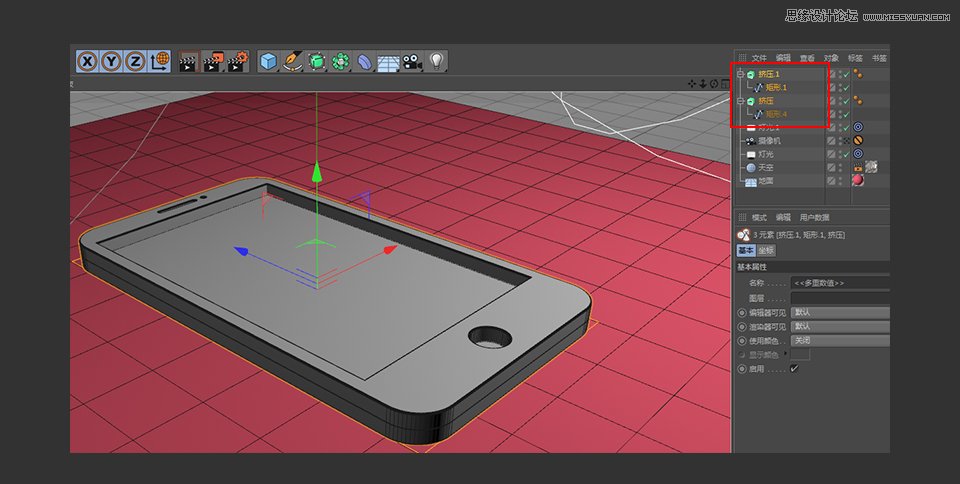Screen dimensions: 960x484
Task: Add a light via lightbulb icon
Action: [436, 61]
